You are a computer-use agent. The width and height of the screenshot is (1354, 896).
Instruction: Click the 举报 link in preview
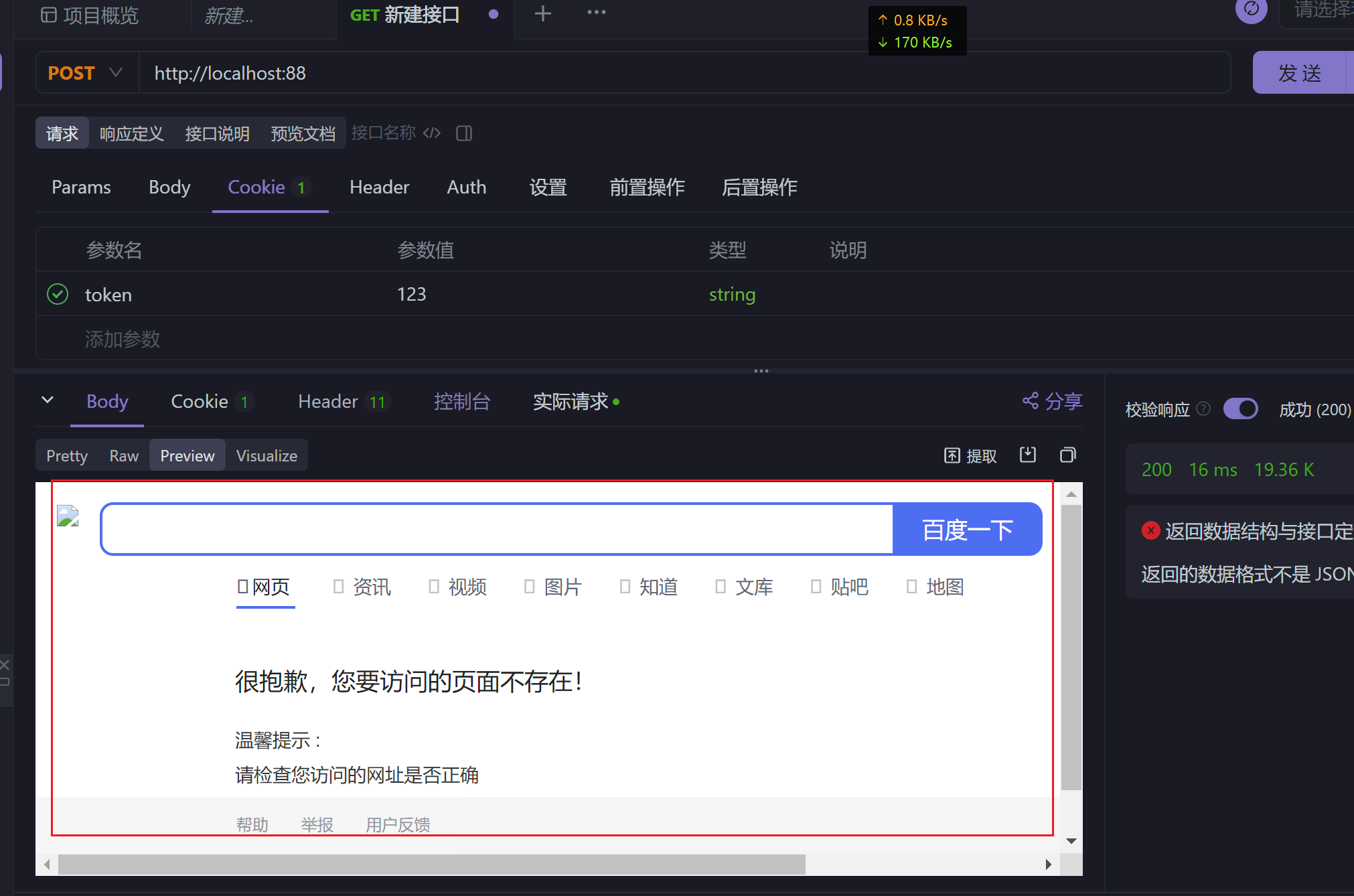pyautogui.click(x=317, y=824)
